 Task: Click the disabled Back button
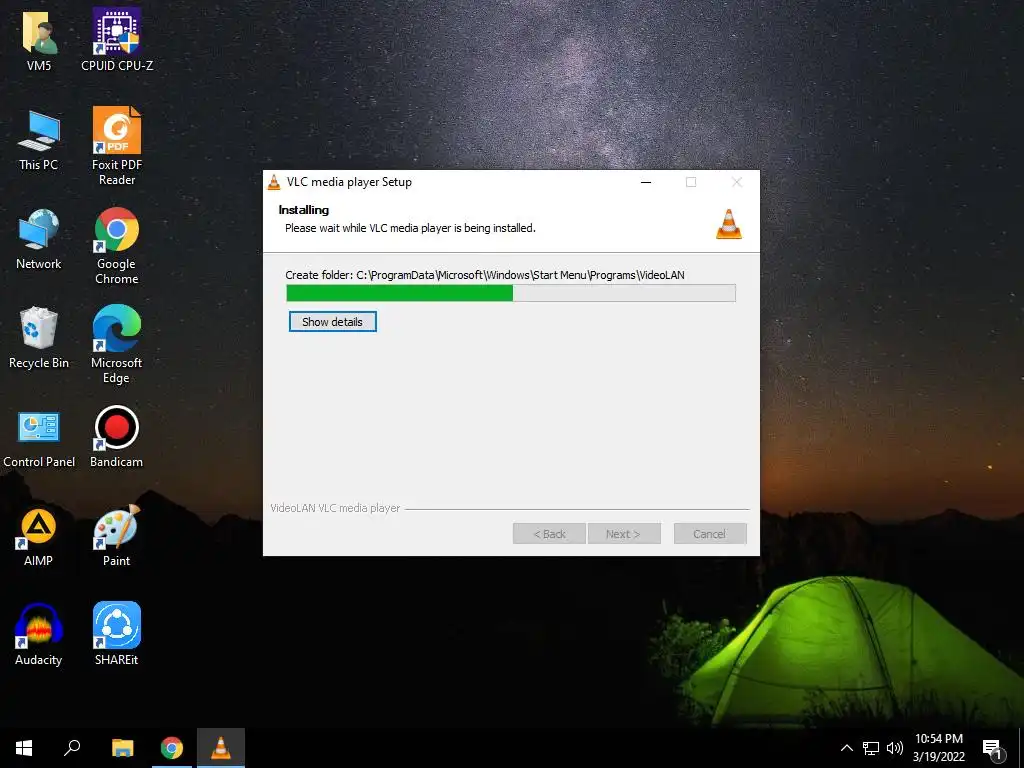point(549,534)
